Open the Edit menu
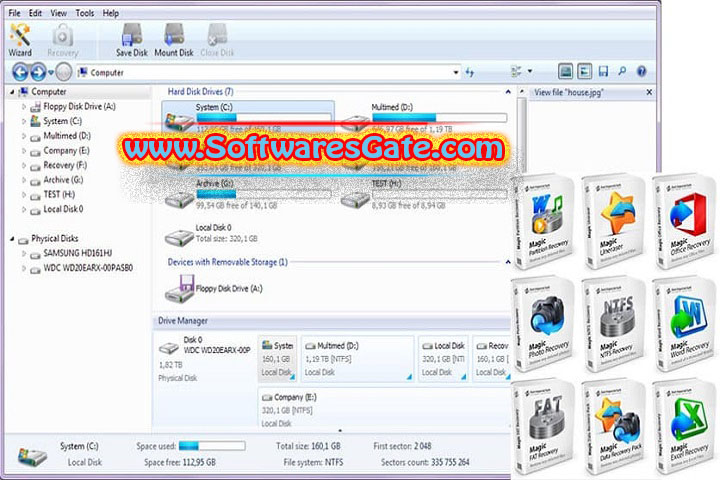 click(x=35, y=13)
